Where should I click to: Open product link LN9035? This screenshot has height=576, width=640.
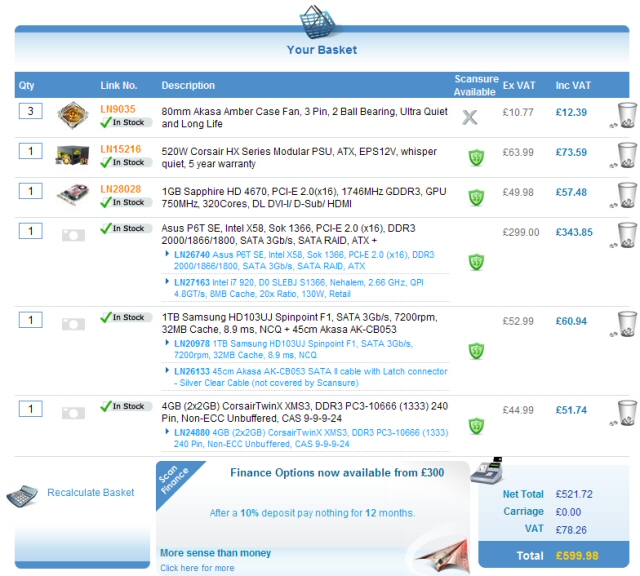(118, 110)
